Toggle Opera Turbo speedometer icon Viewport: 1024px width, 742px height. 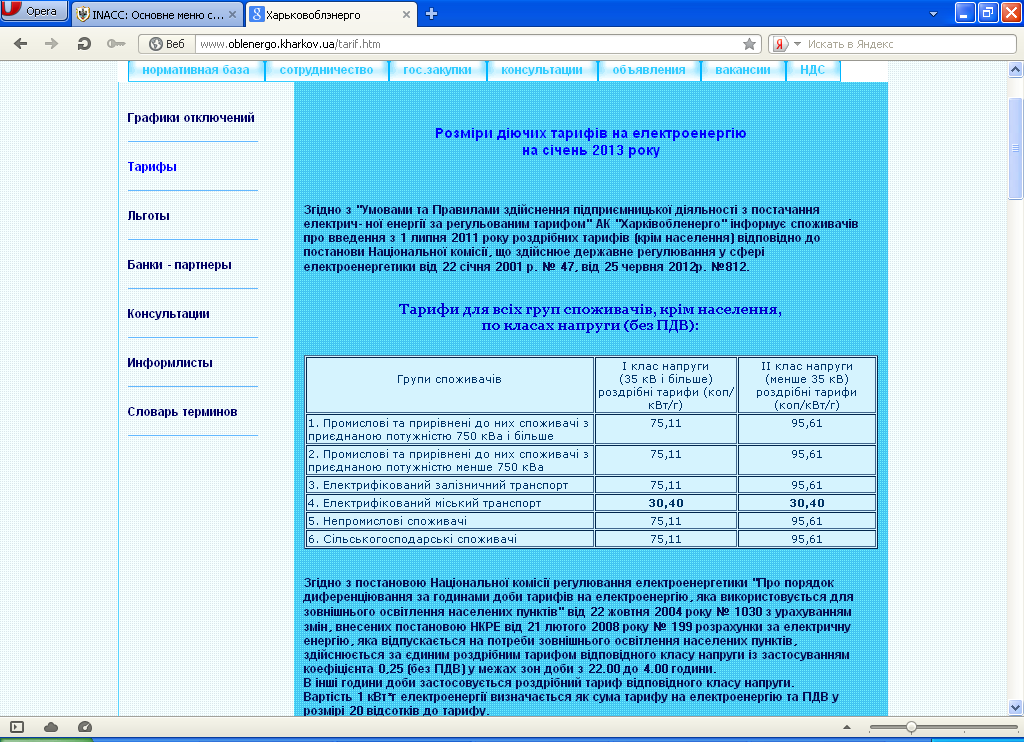coord(85,727)
